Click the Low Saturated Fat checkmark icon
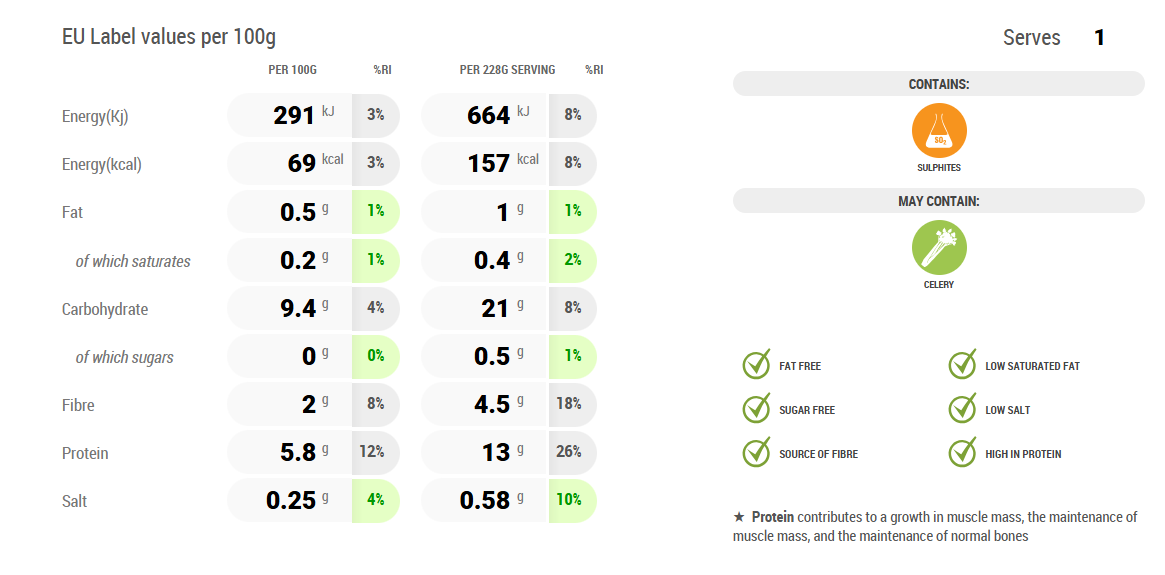This screenshot has width=1165, height=575. tap(962, 365)
